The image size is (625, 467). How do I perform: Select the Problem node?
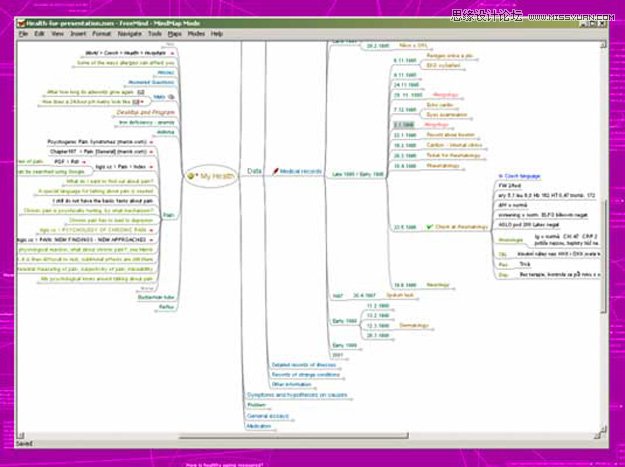click(x=256, y=405)
